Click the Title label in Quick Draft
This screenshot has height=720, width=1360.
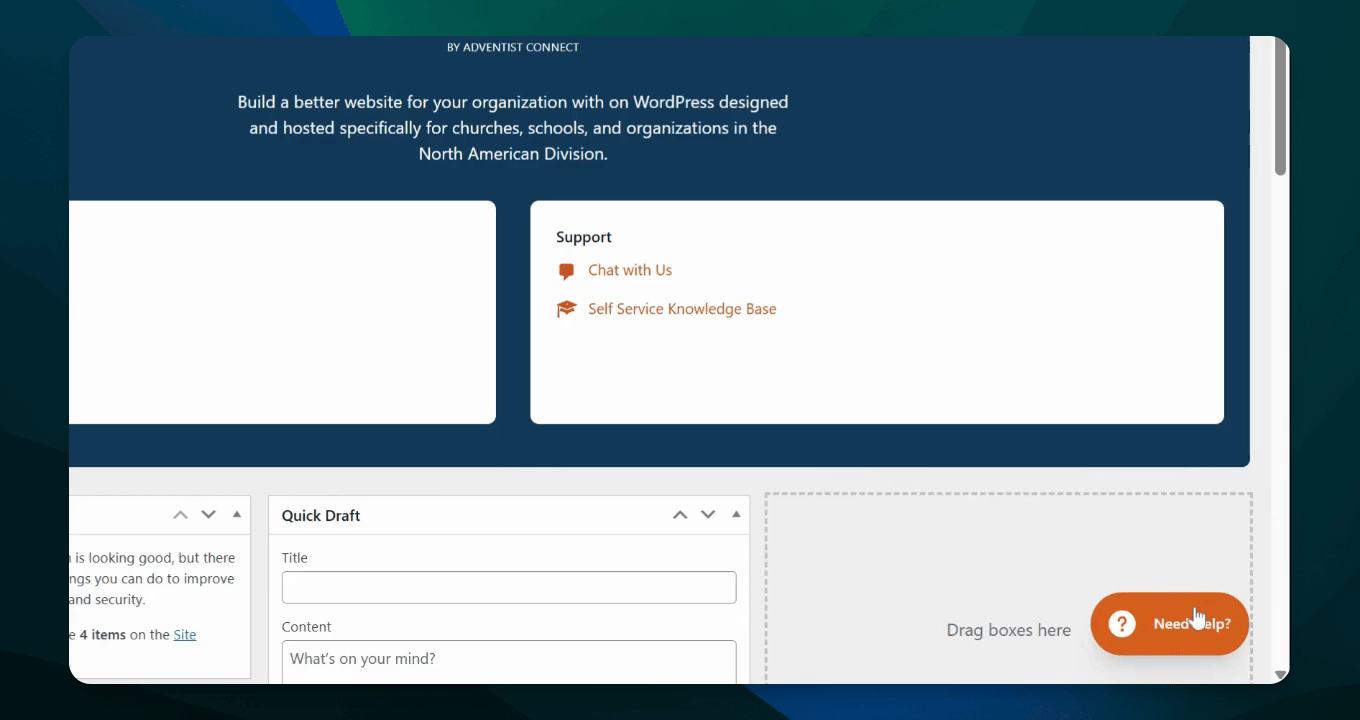[x=295, y=558]
